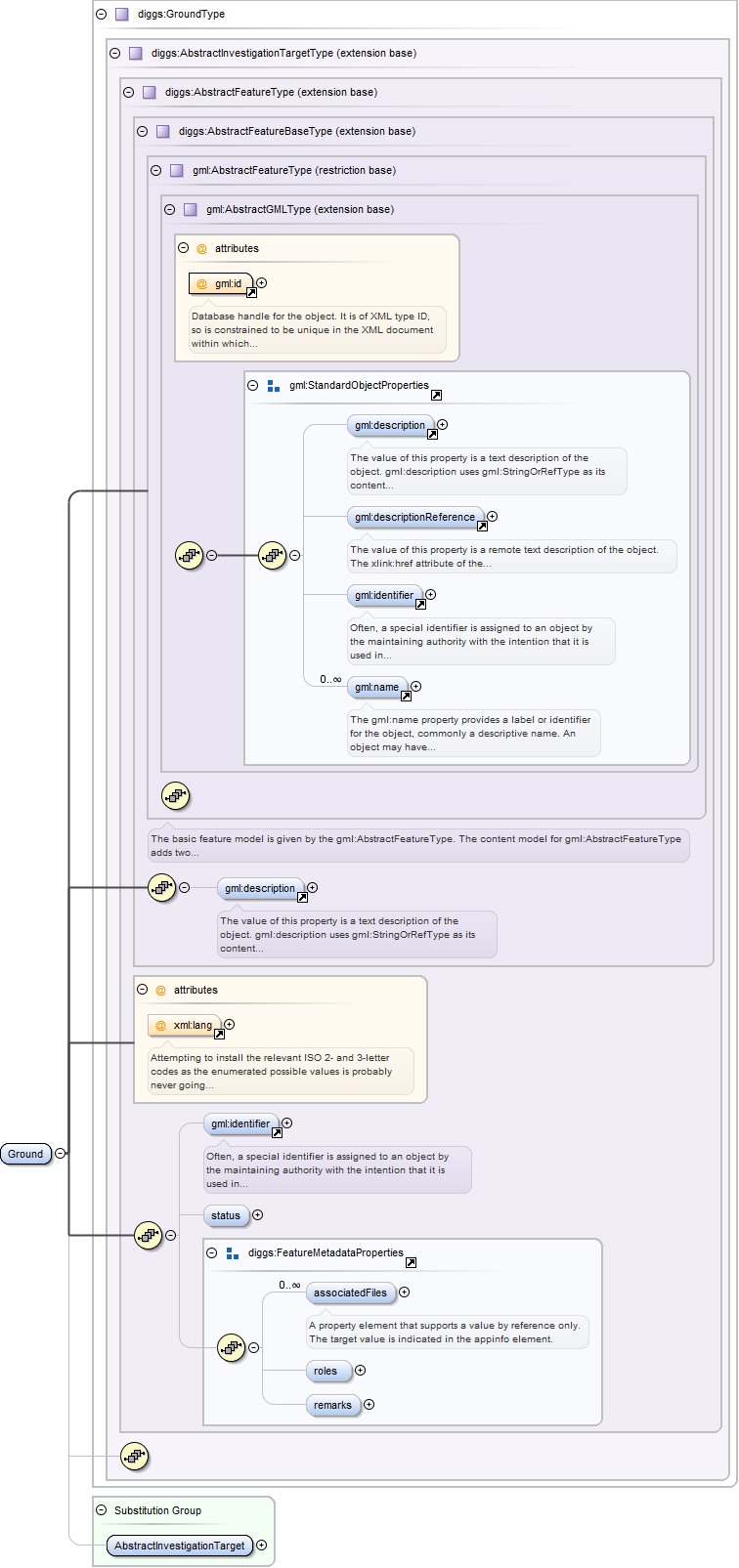Image resolution: width=739 pixels, height=1568 pixels.
Task: Select the AbstractInvestigationTarget element
Action: [179, 1546]
